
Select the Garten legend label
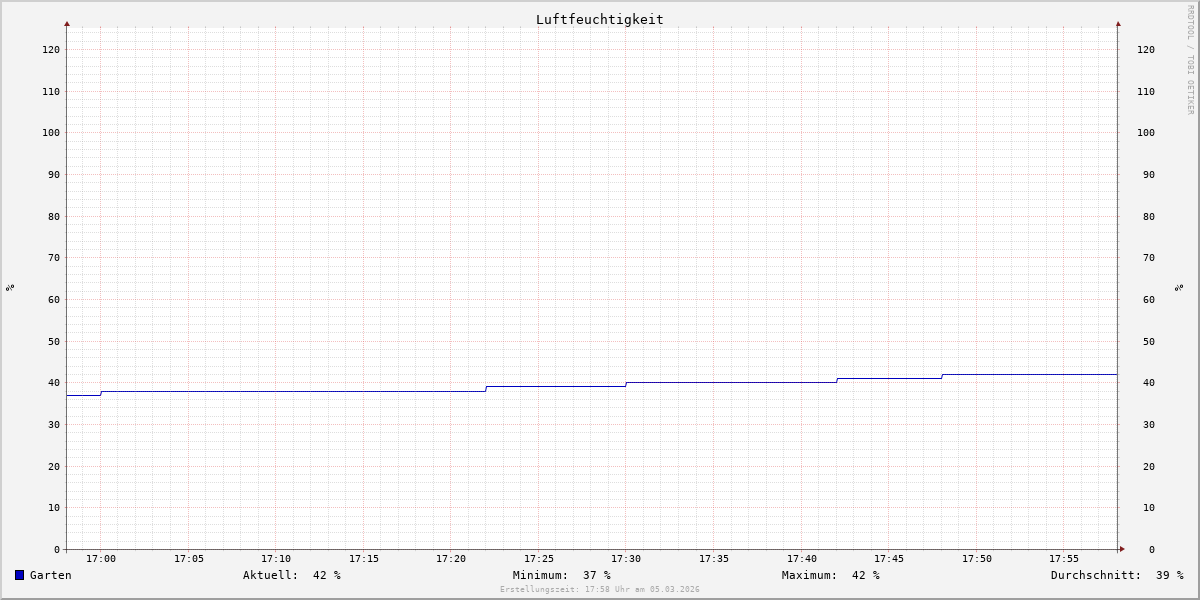tap(51, 575)
